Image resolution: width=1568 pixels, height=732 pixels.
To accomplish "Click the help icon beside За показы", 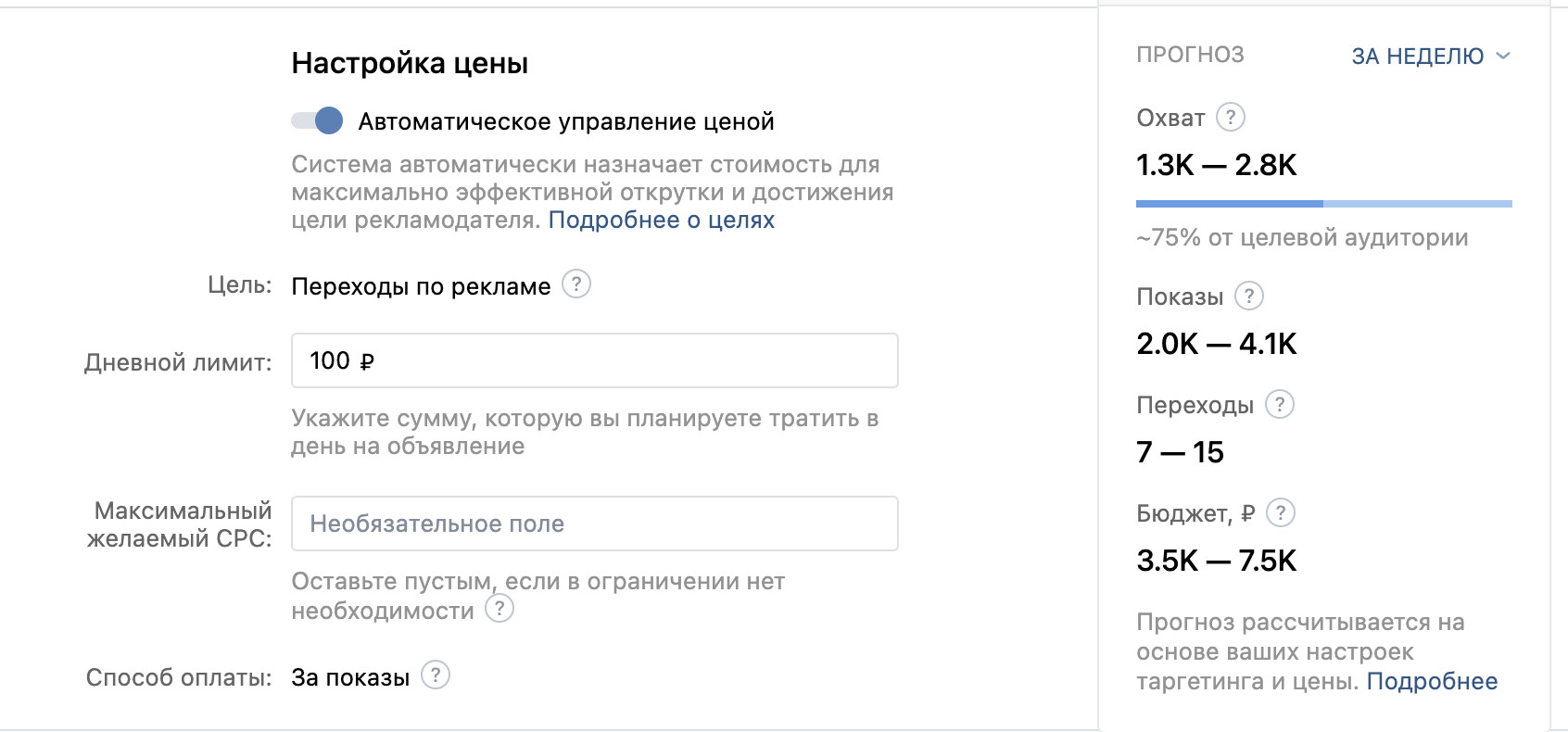I will (x=436, y=675).
